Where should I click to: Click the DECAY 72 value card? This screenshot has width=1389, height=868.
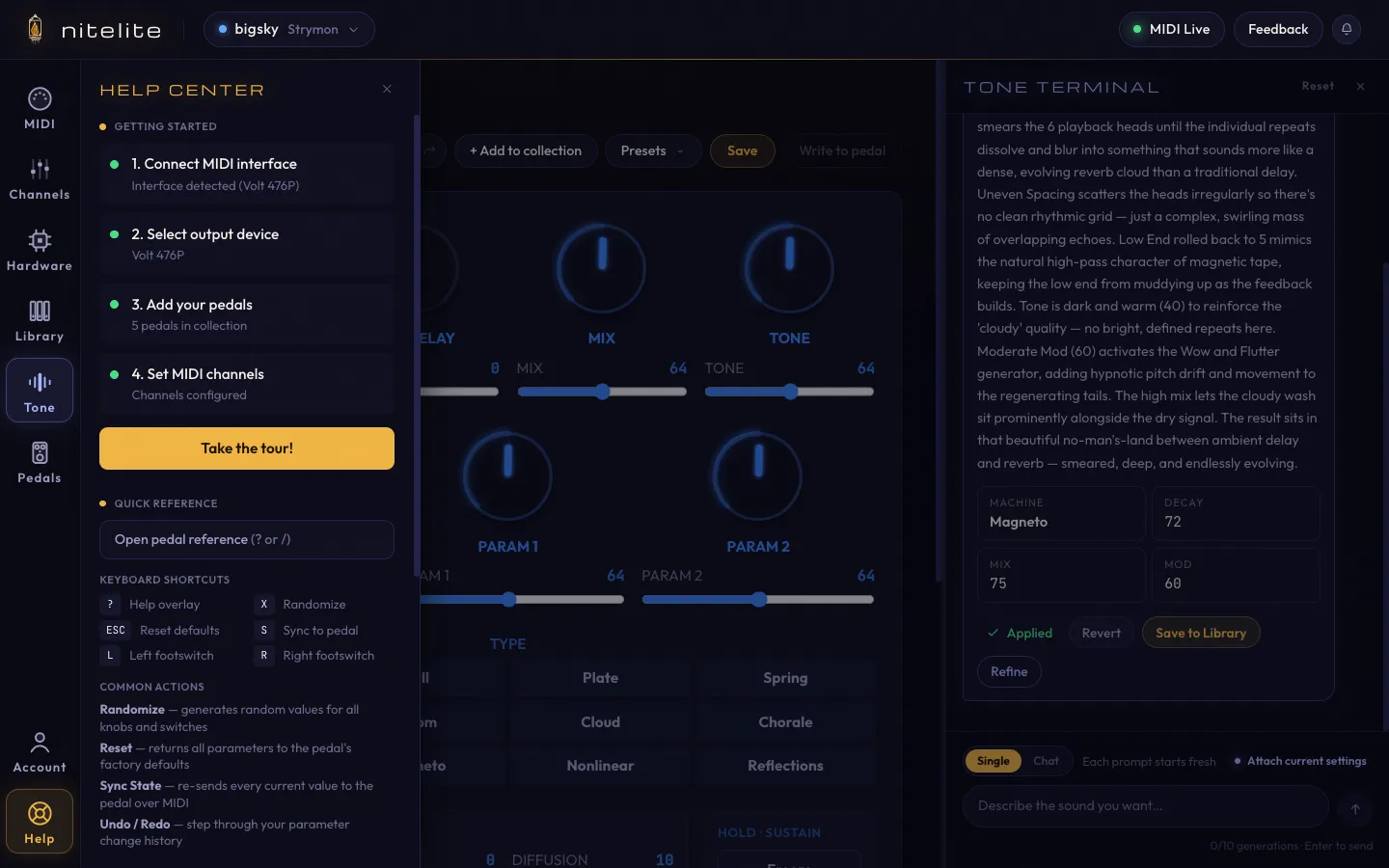pyautogui.click(x=1236, y=513)
